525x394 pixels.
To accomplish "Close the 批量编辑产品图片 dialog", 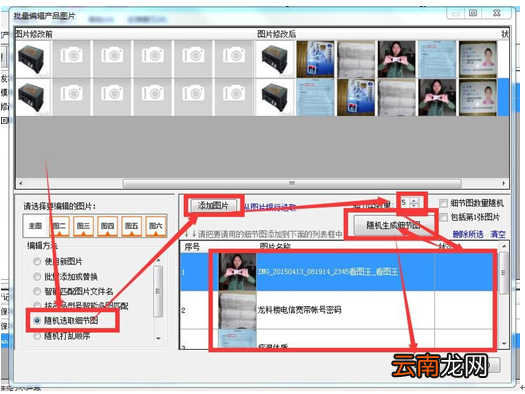I will [x=497, y=13].
